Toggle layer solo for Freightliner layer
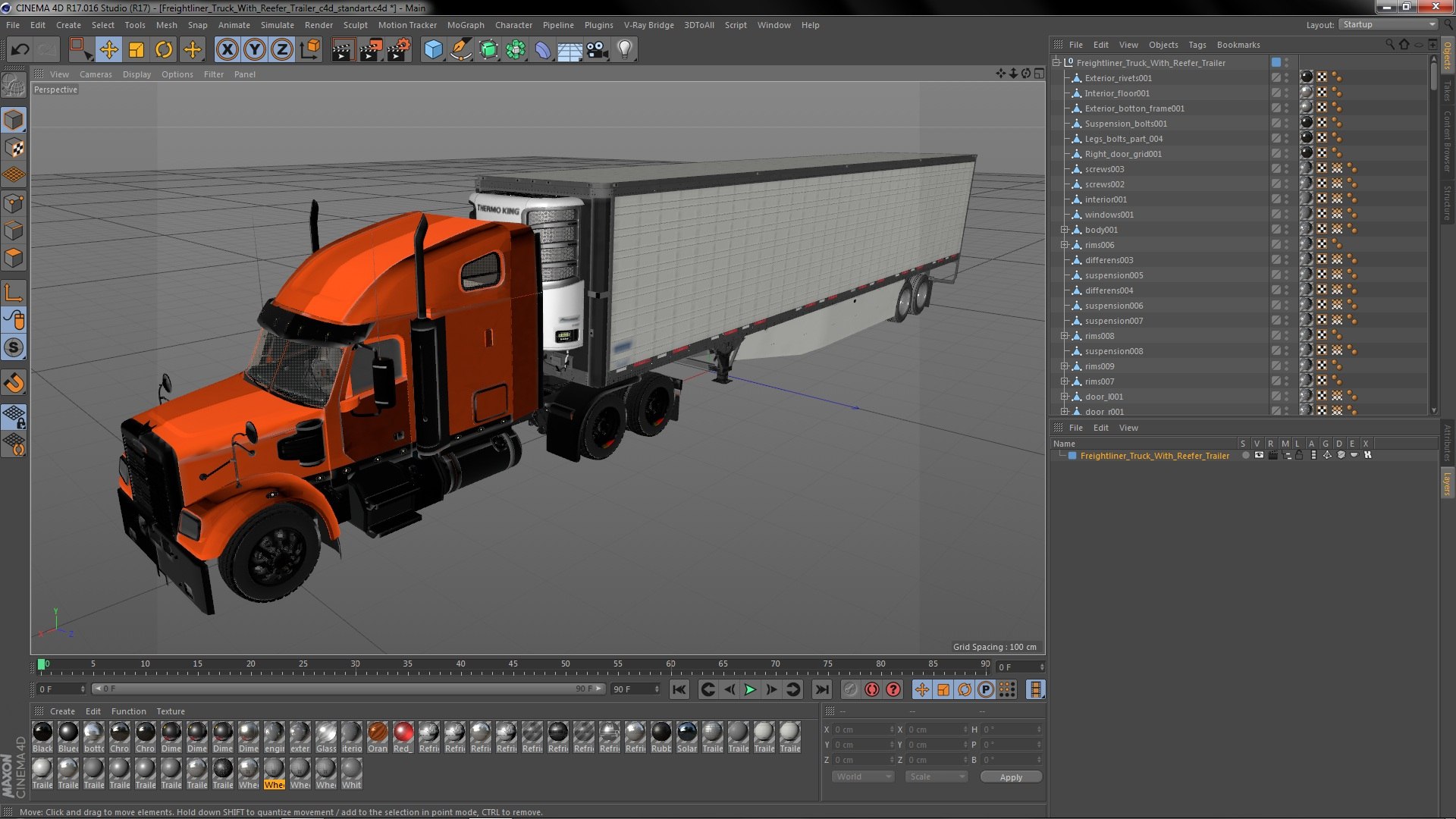Screen dimensions: 1456x819 click(x=1246, y=456)
